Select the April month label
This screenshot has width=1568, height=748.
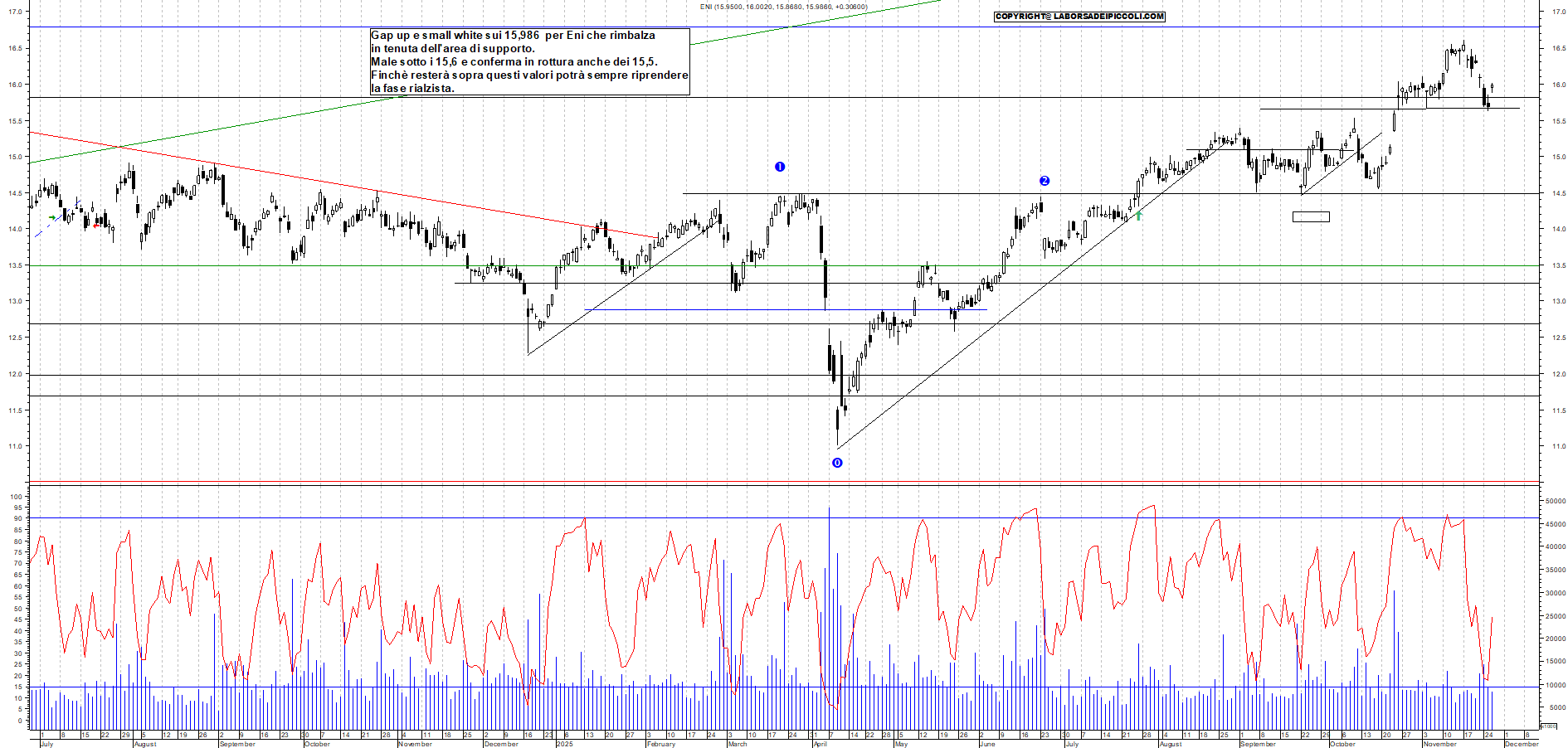pyautogui.click(x=820, y=742)
